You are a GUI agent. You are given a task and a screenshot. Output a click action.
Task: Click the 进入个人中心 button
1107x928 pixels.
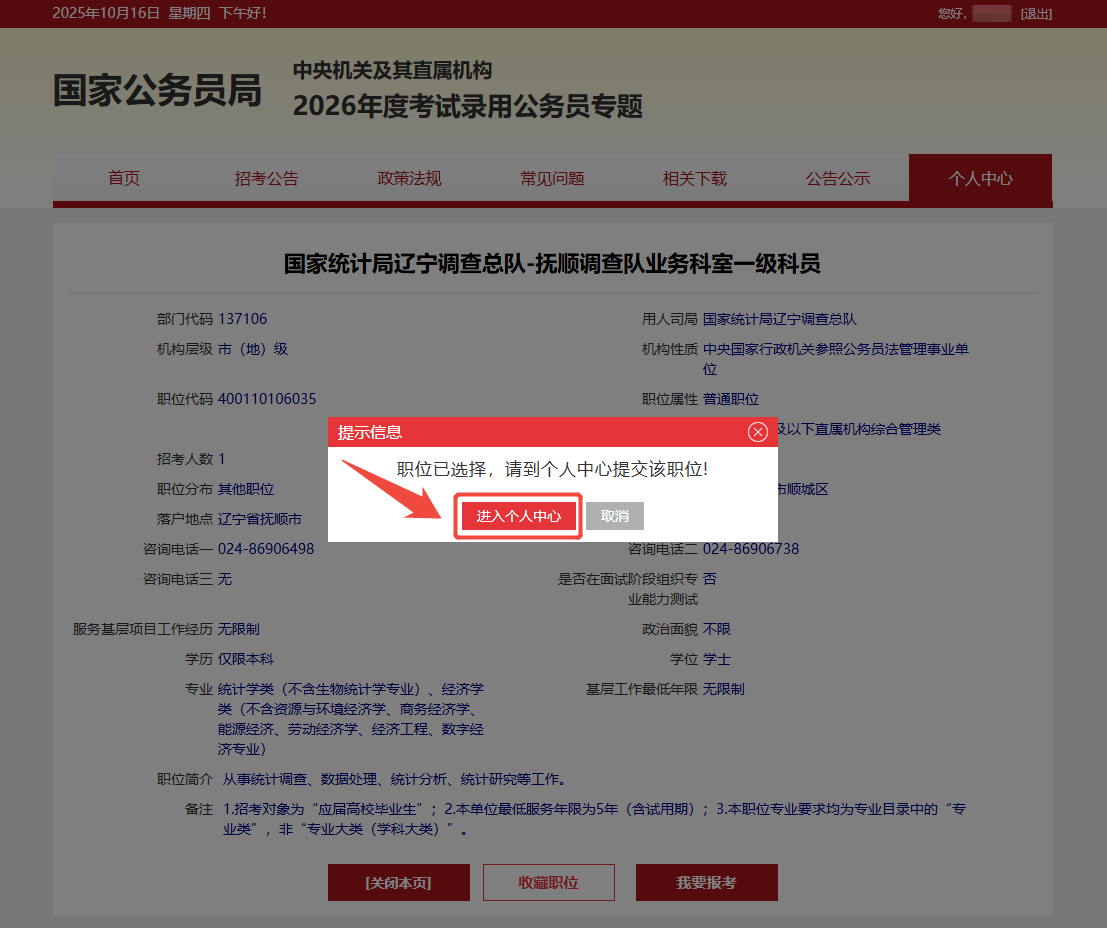tap(518, 516)
